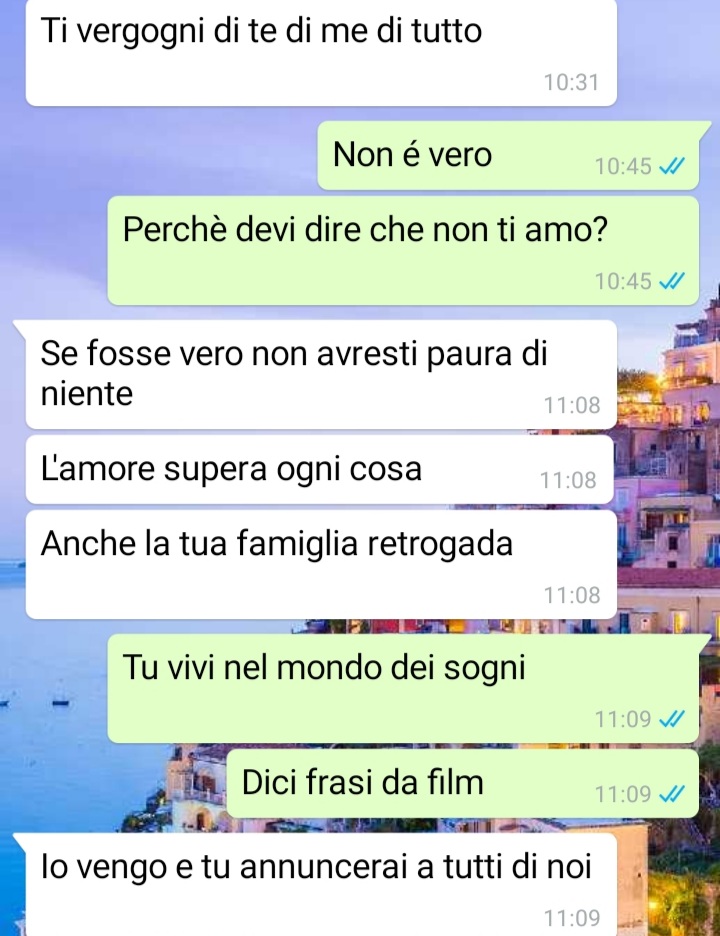Image resolution: width=720 pixels, height=936 pixels.
Task: Click the double check on 'Dici frasi da film'
Action: pos(671,794)
